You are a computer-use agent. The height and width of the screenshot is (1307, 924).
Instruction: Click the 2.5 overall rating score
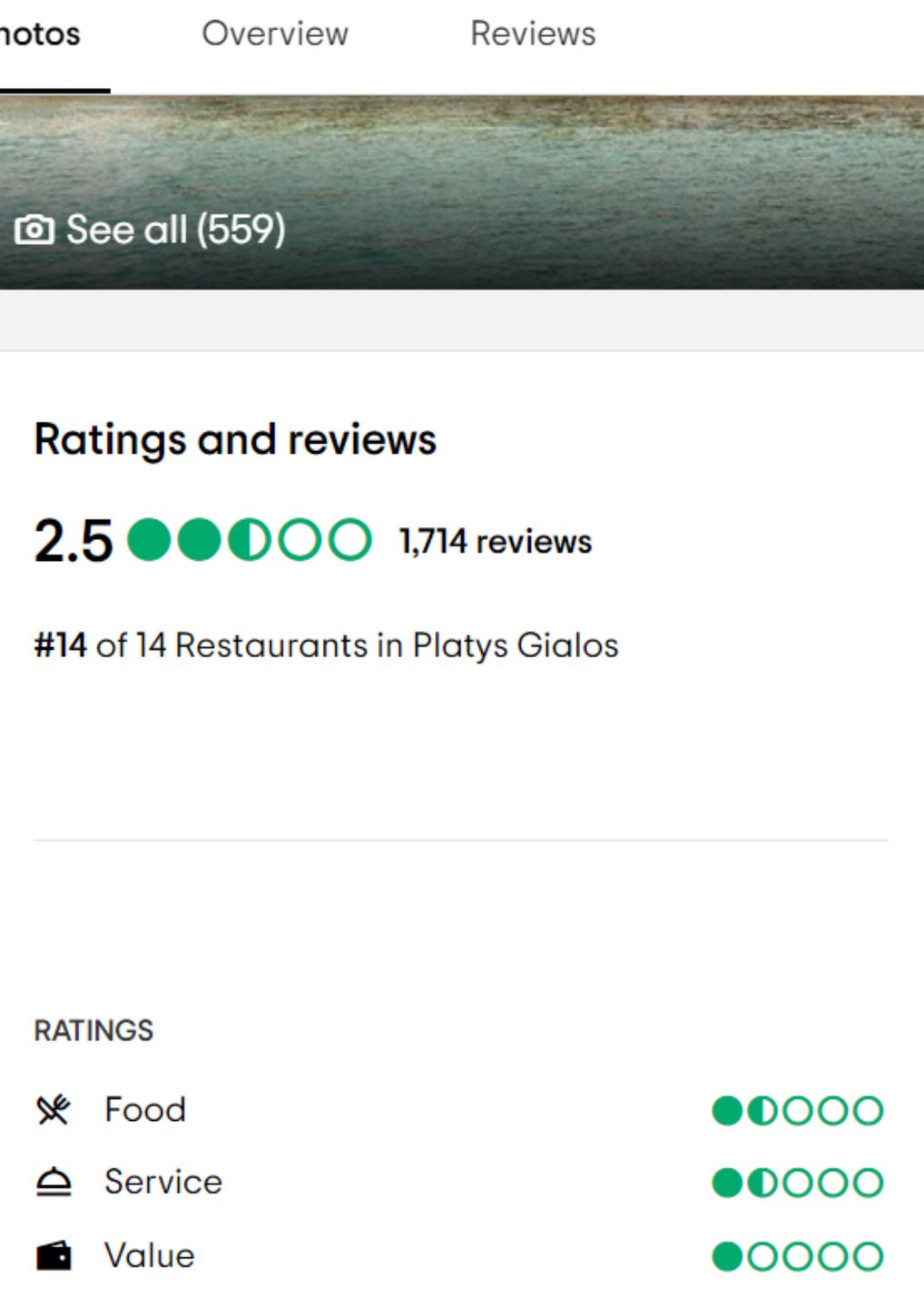coord(71,540)
